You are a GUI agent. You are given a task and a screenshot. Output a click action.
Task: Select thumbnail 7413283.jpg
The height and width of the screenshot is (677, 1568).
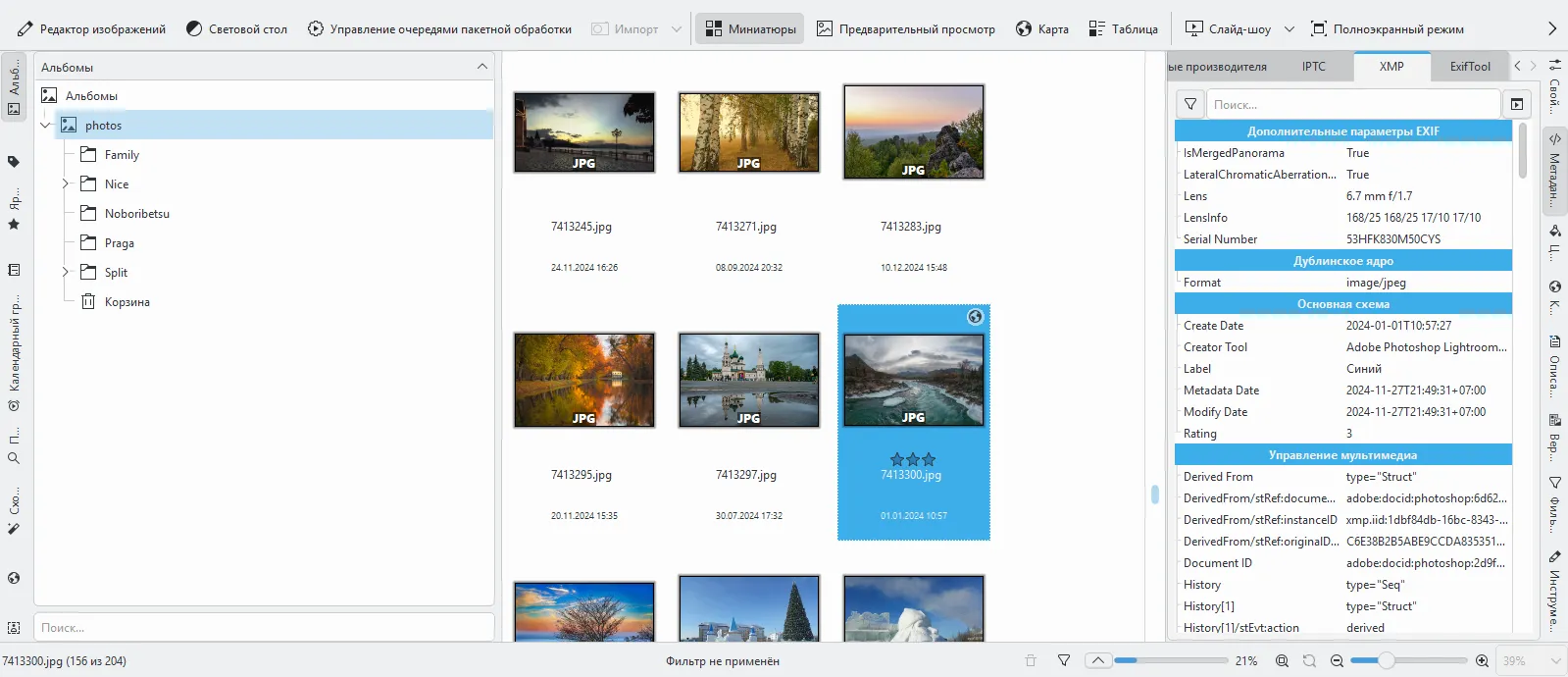914,132
